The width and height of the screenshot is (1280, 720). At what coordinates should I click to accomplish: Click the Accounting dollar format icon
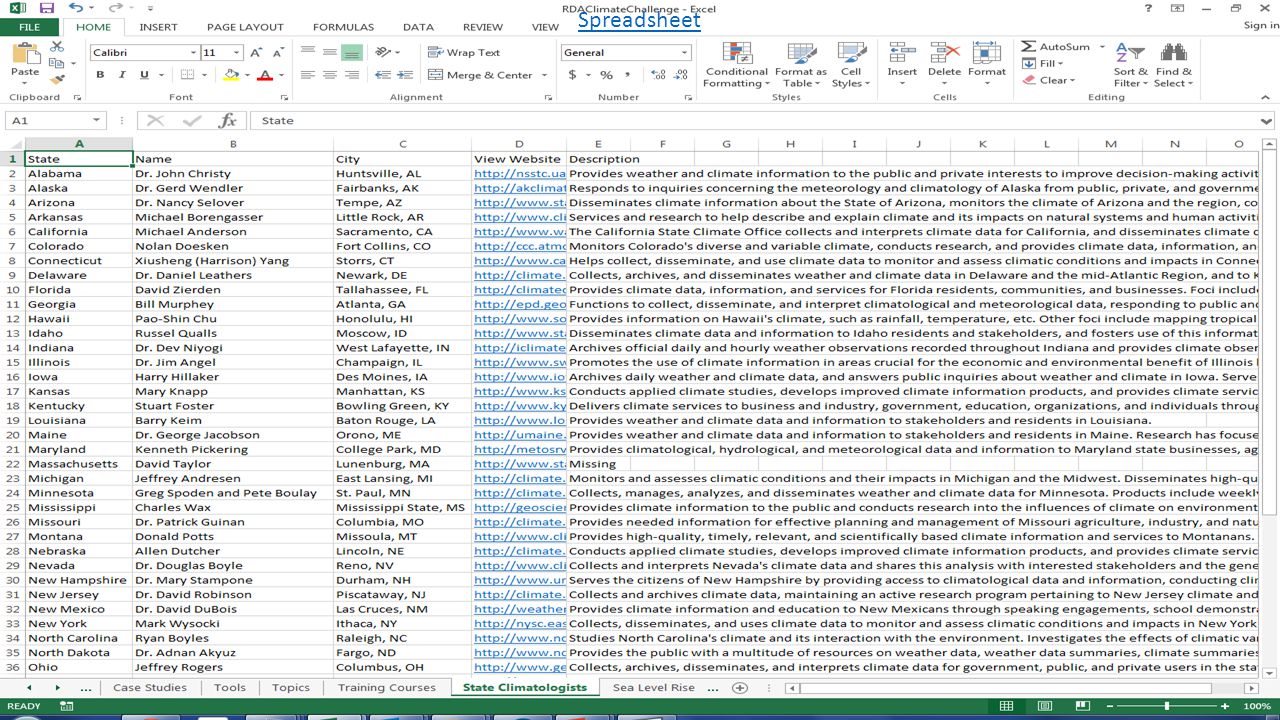[x=573, y=75]
